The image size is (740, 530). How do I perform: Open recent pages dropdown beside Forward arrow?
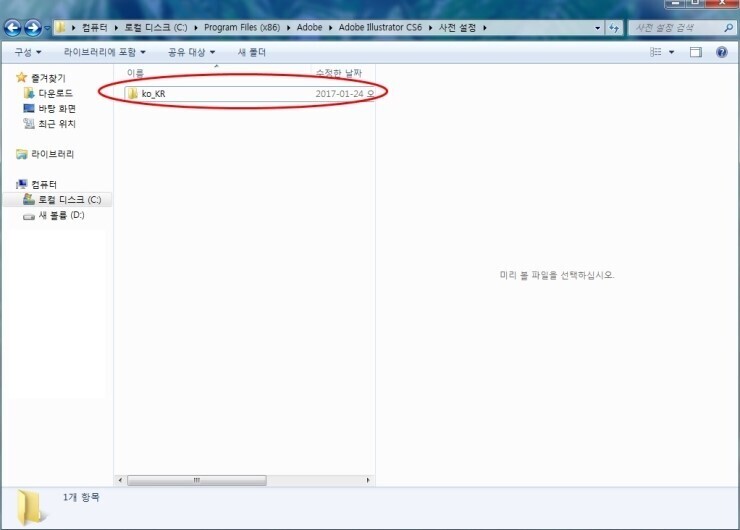[x=47, y=28]
